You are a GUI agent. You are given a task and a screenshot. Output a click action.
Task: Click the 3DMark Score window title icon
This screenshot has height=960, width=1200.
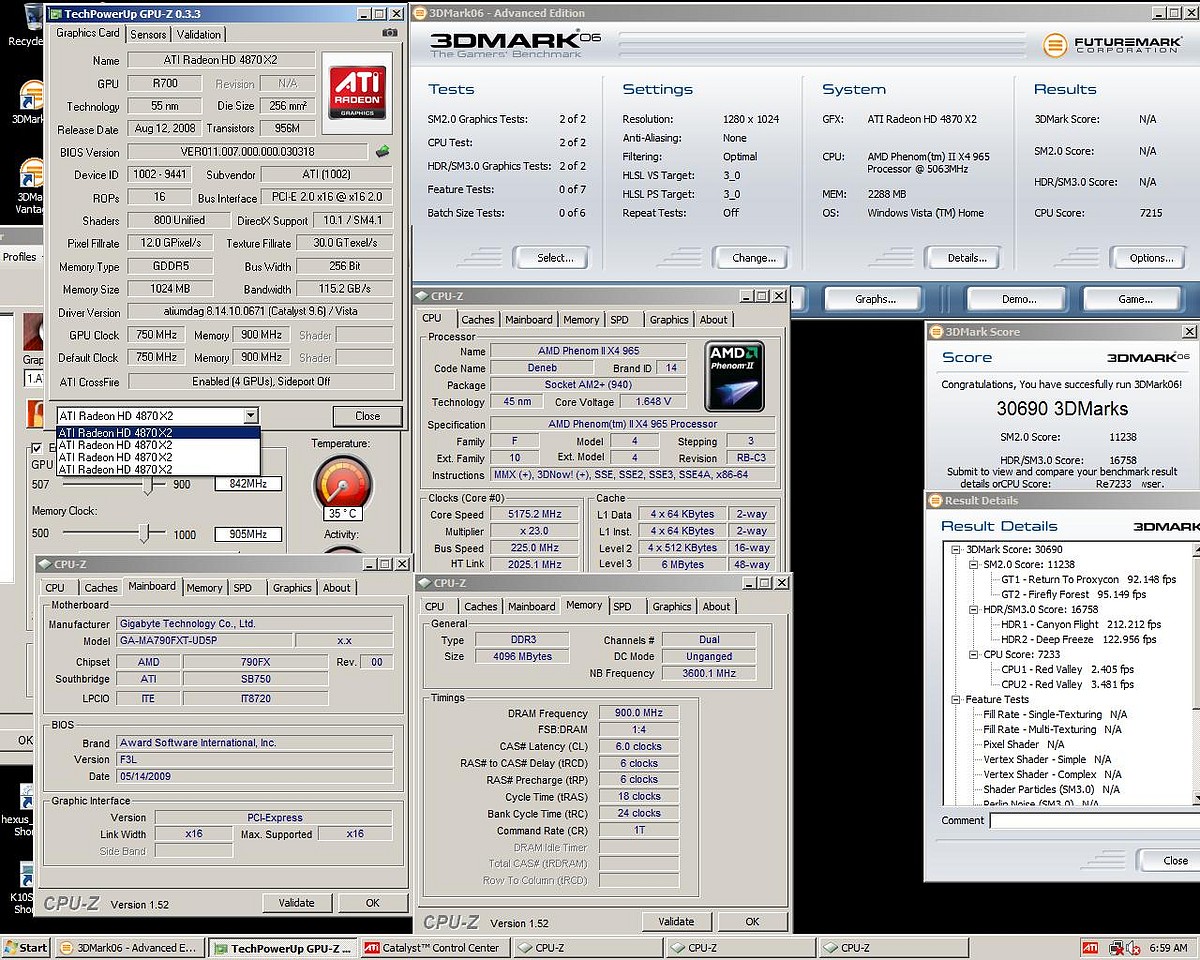click(x=936, y=331)
